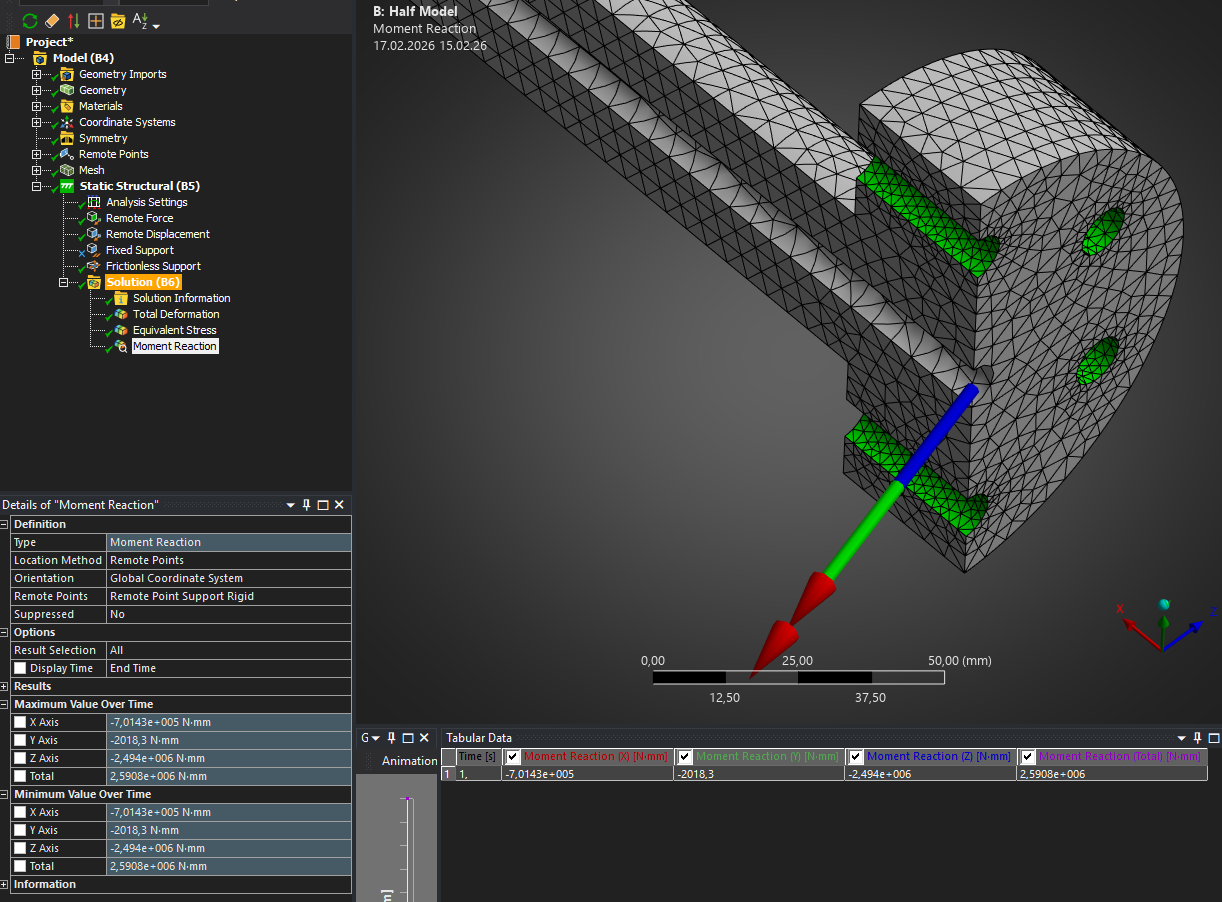This screenshot has height=902, width=1222.
Task: Click the eraser clear icon in outline toolbar
Action: (x=52, y=21)
